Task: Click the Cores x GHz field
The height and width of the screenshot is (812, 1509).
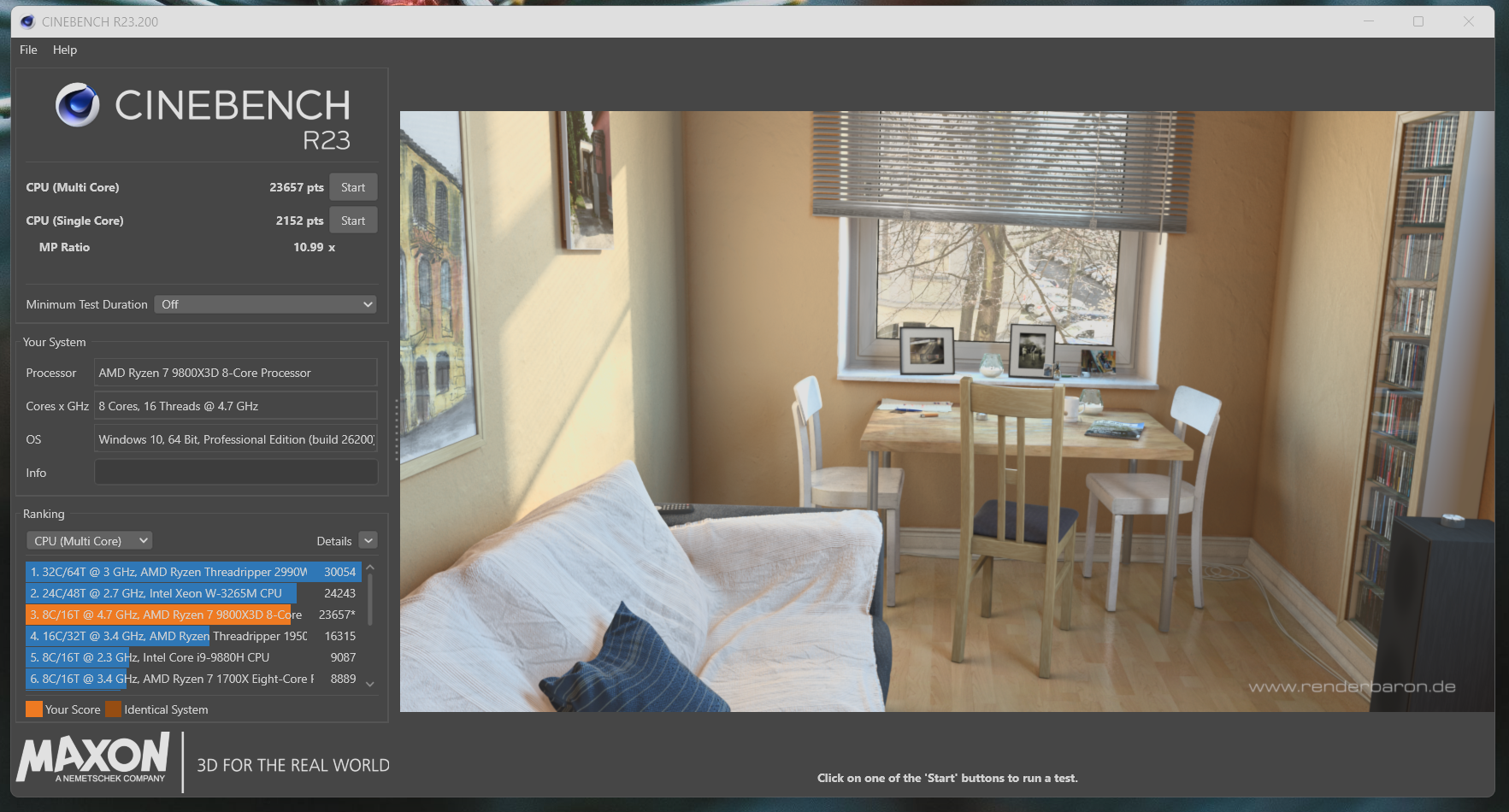Action: 235,406
